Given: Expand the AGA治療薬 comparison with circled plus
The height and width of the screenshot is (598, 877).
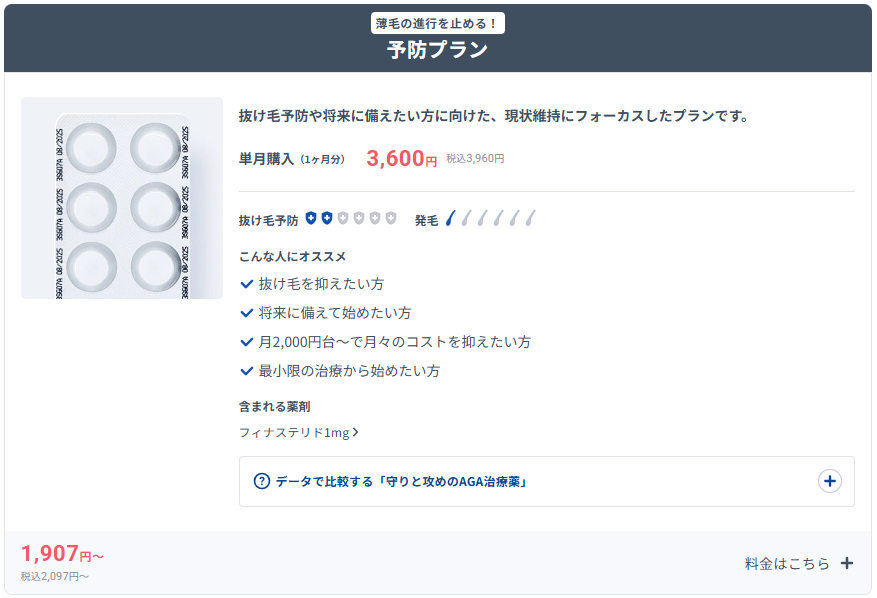Looking at the screenshot, I should pos(829,481).
